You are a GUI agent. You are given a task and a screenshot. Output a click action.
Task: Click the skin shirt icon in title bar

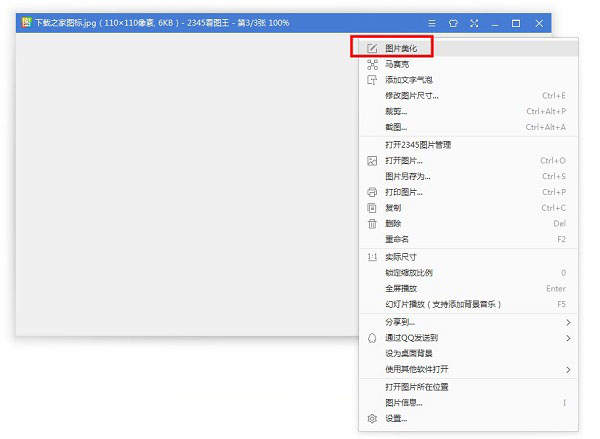pyautogui.click(x=453, y=23)
